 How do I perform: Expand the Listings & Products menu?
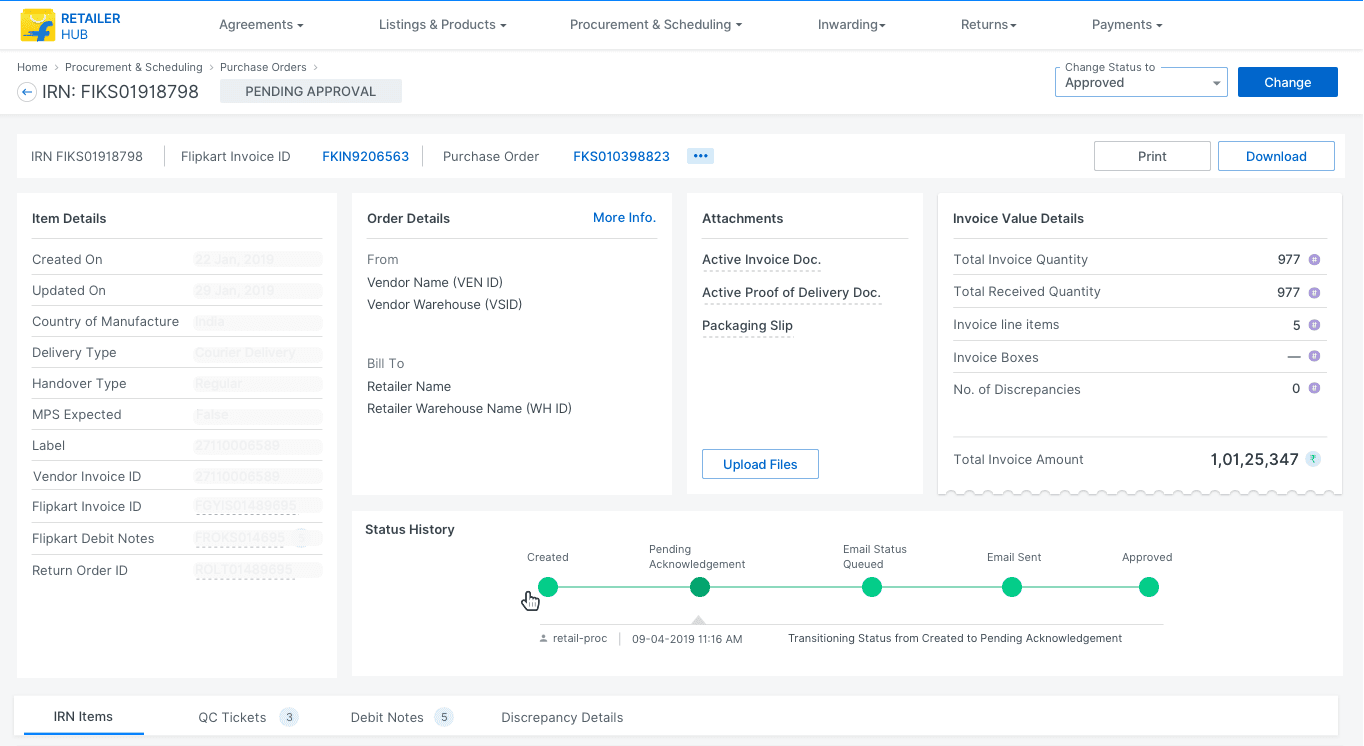[x=442, y=25]
